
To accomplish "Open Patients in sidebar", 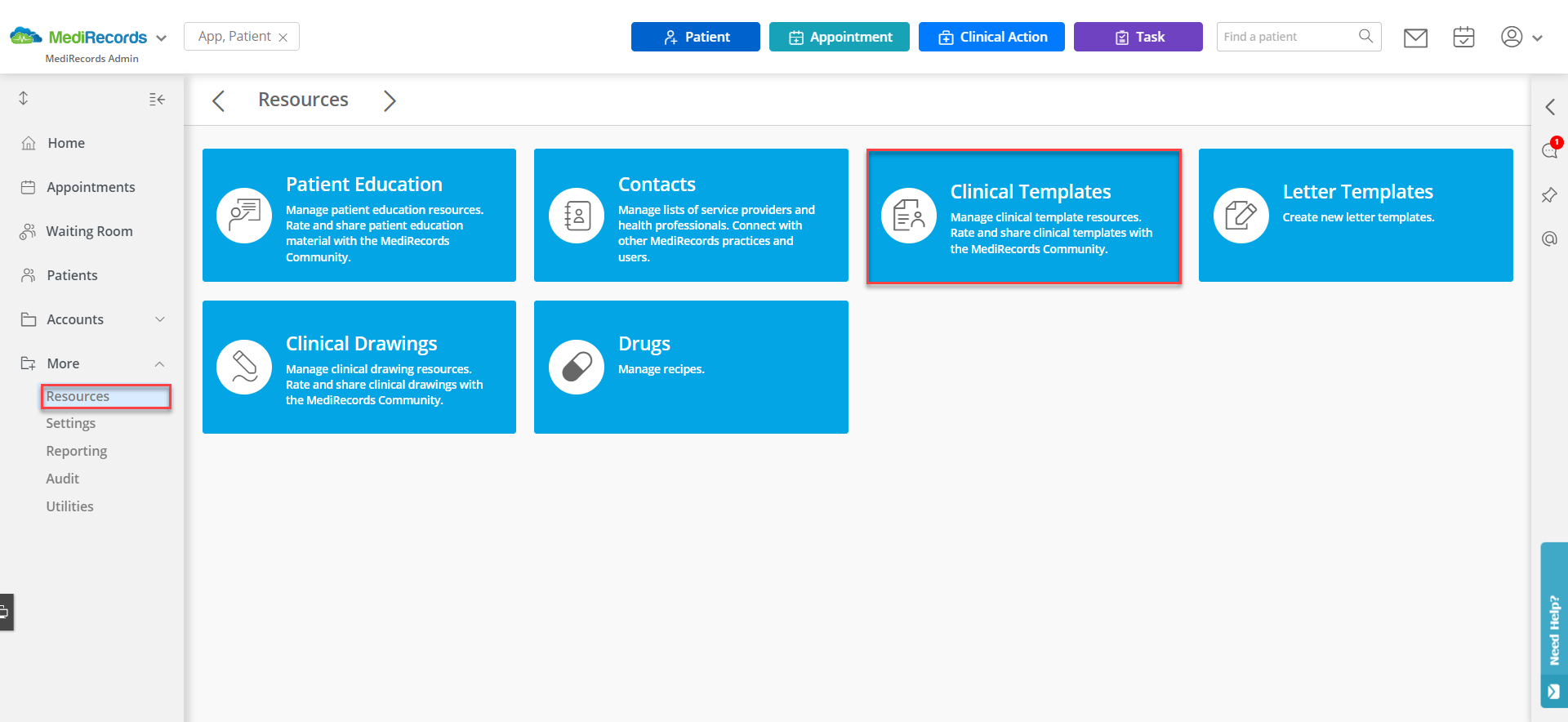I will 72,275.
